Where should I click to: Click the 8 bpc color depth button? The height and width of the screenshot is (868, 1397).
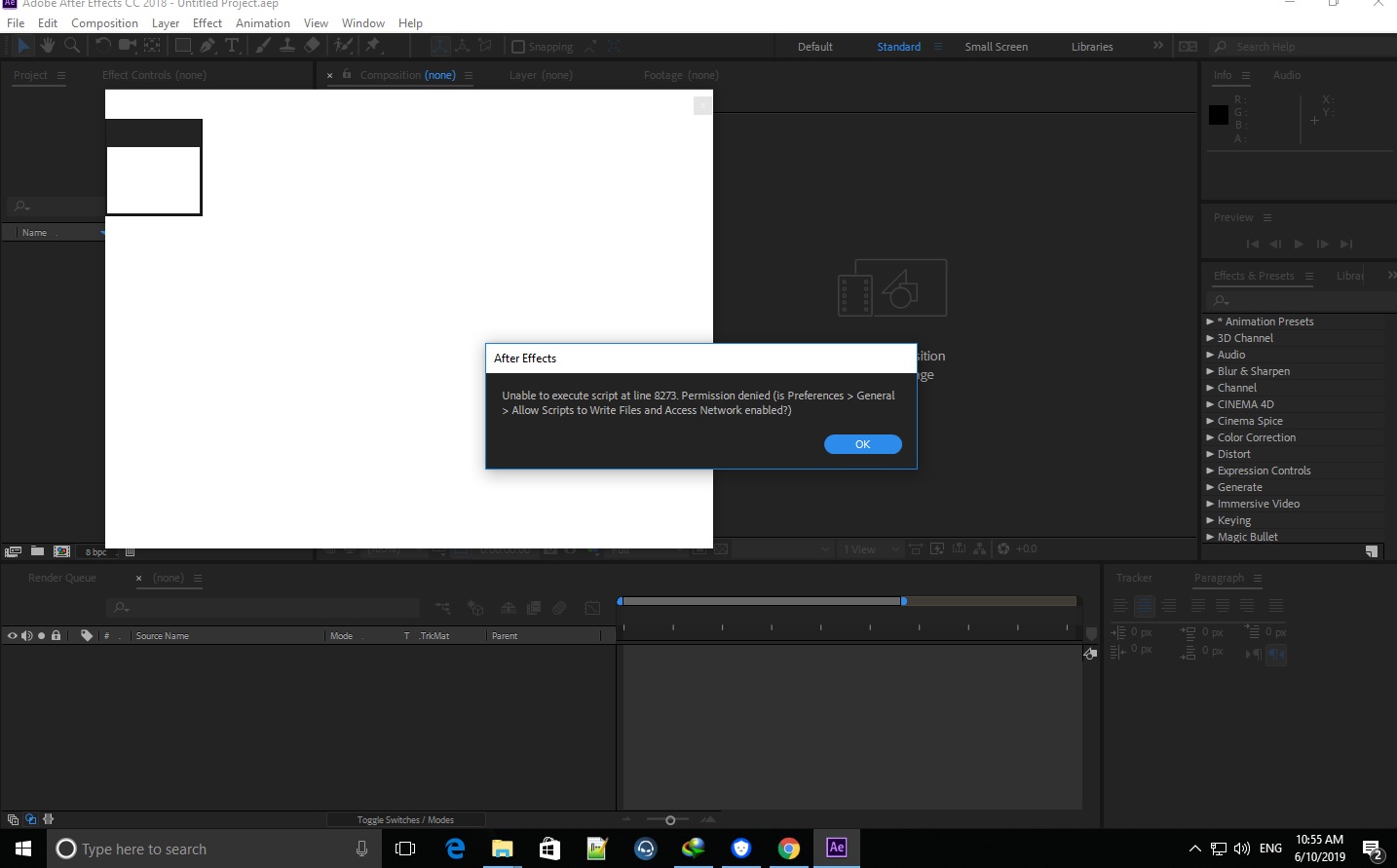[x=95, y=552]
